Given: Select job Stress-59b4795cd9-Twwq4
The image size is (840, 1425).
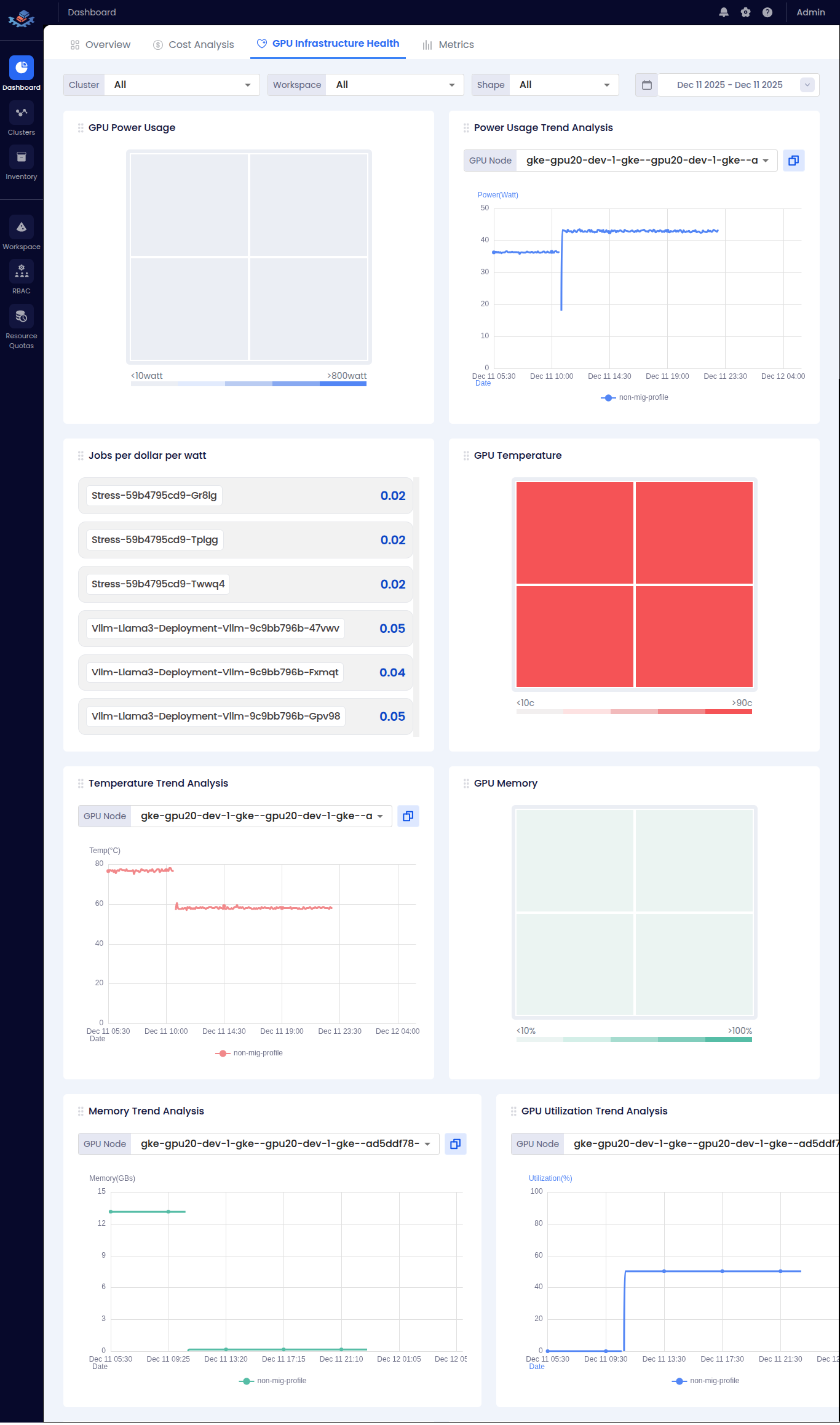Looking at the screenshot, I should pyautogui.click(x=245, y=584).
